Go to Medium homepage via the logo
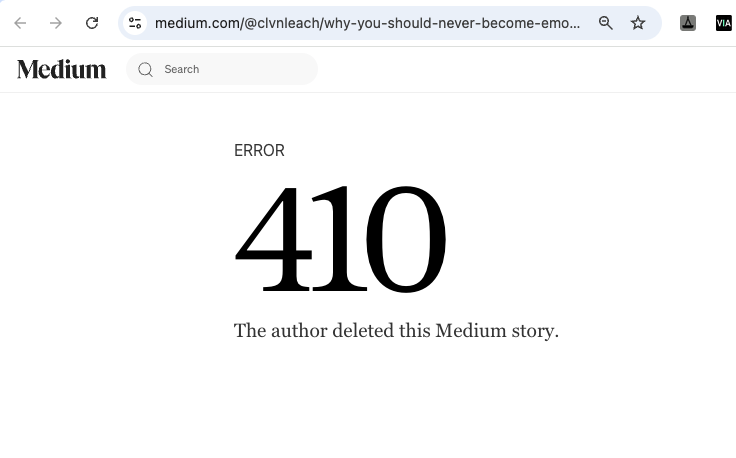 [61, 69]
